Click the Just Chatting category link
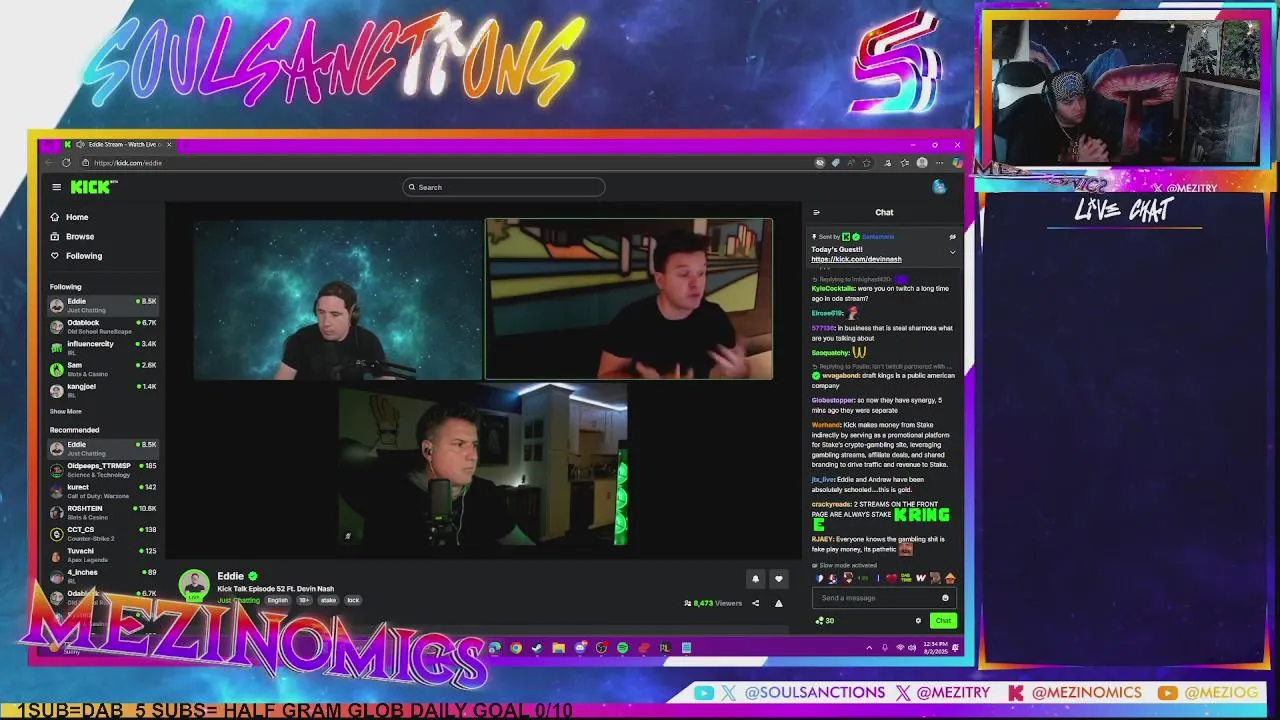 point(239,601)
